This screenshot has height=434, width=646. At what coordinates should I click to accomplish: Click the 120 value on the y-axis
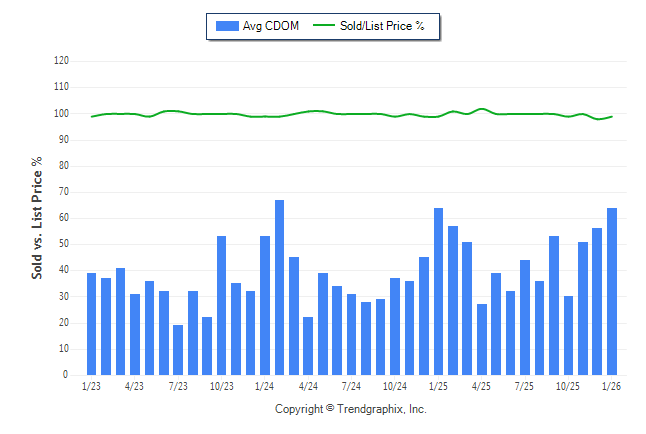(x=61, y=61)
